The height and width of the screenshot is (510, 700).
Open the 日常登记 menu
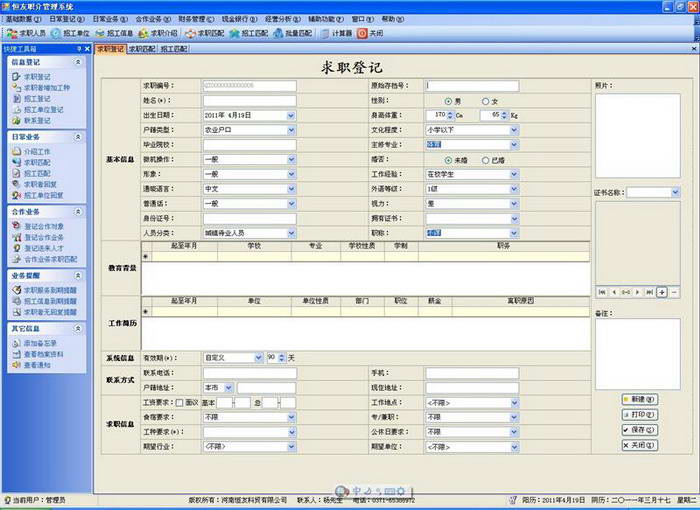pyautogui.click(x=67, y=19)
